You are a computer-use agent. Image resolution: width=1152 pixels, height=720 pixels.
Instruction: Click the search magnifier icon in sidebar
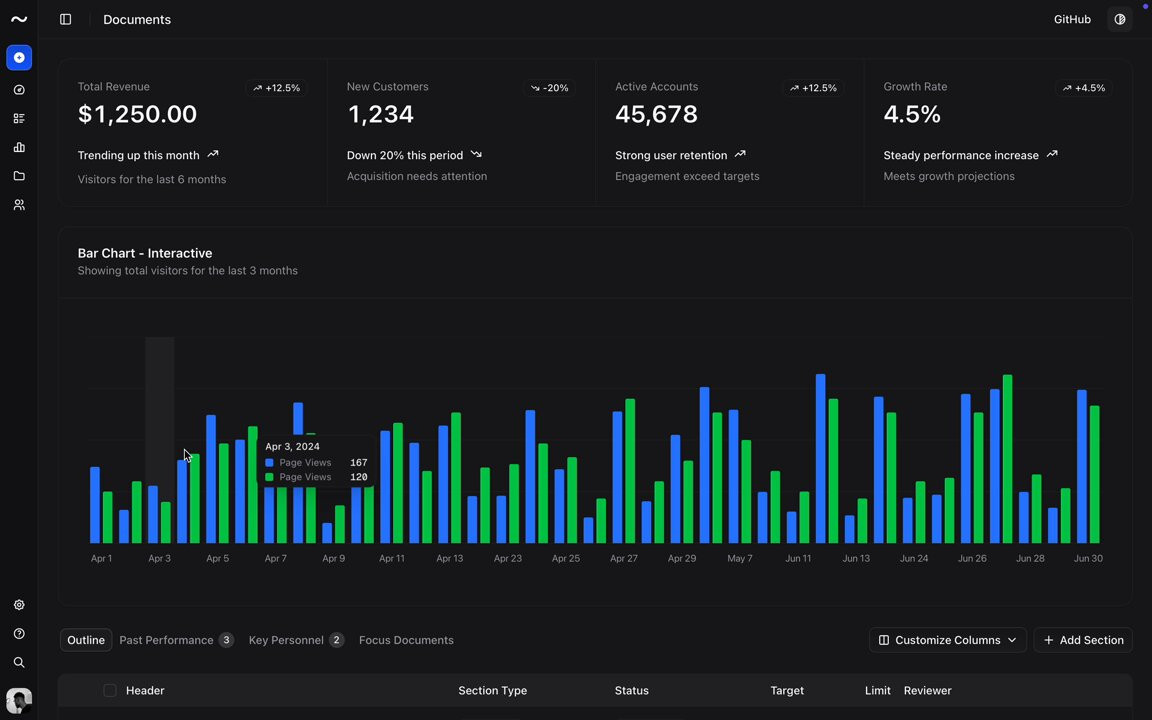(19, 662)
